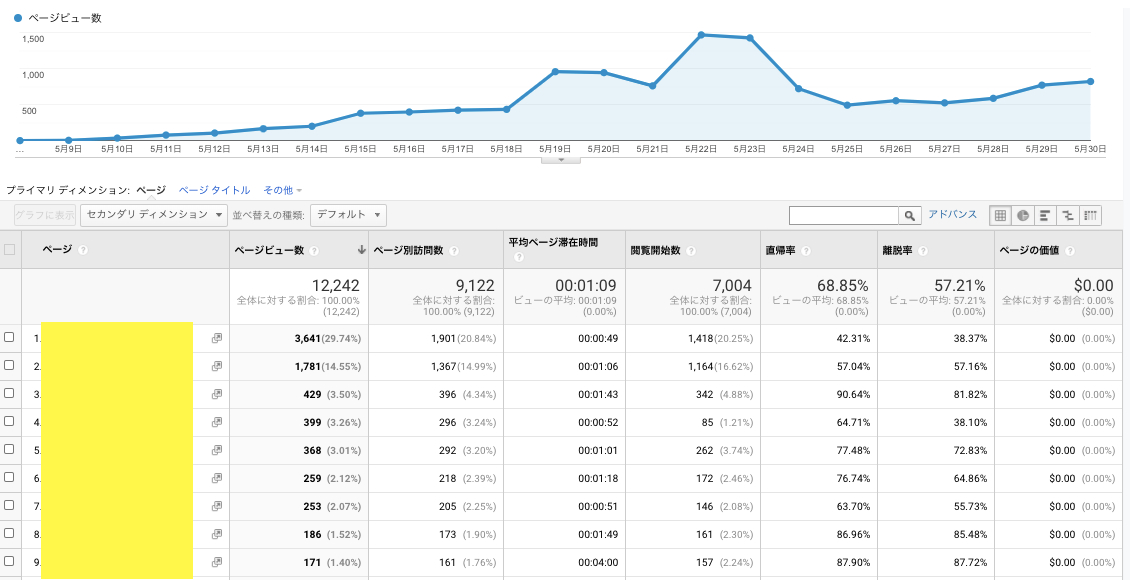Select the pivot table view icon

tap(1090, 215)
